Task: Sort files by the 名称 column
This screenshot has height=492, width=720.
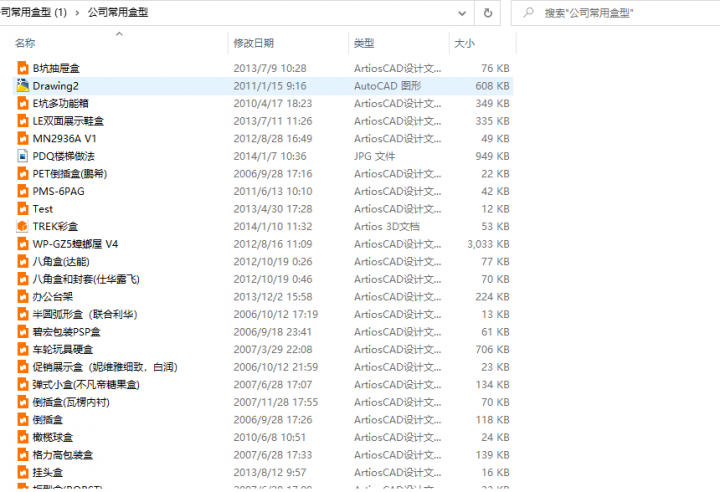Action: 25,43
